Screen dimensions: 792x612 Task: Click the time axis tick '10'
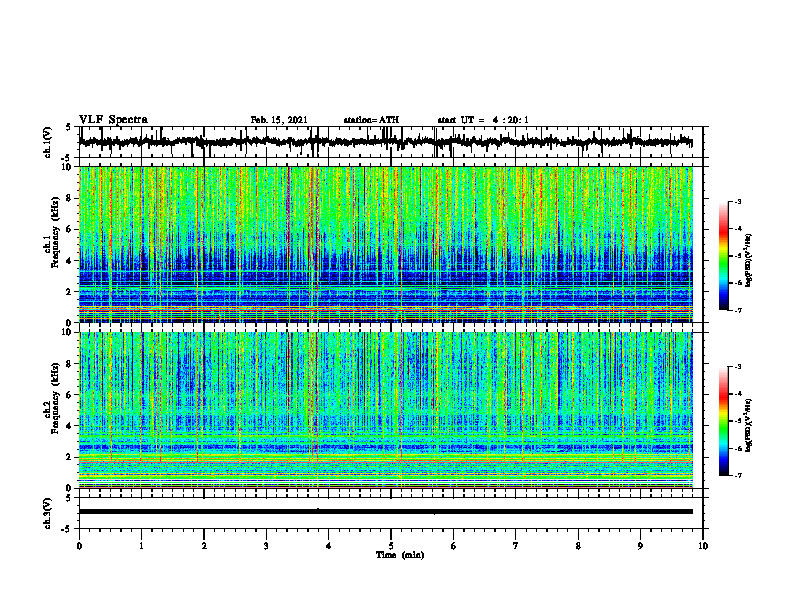(x=703, y=546)
